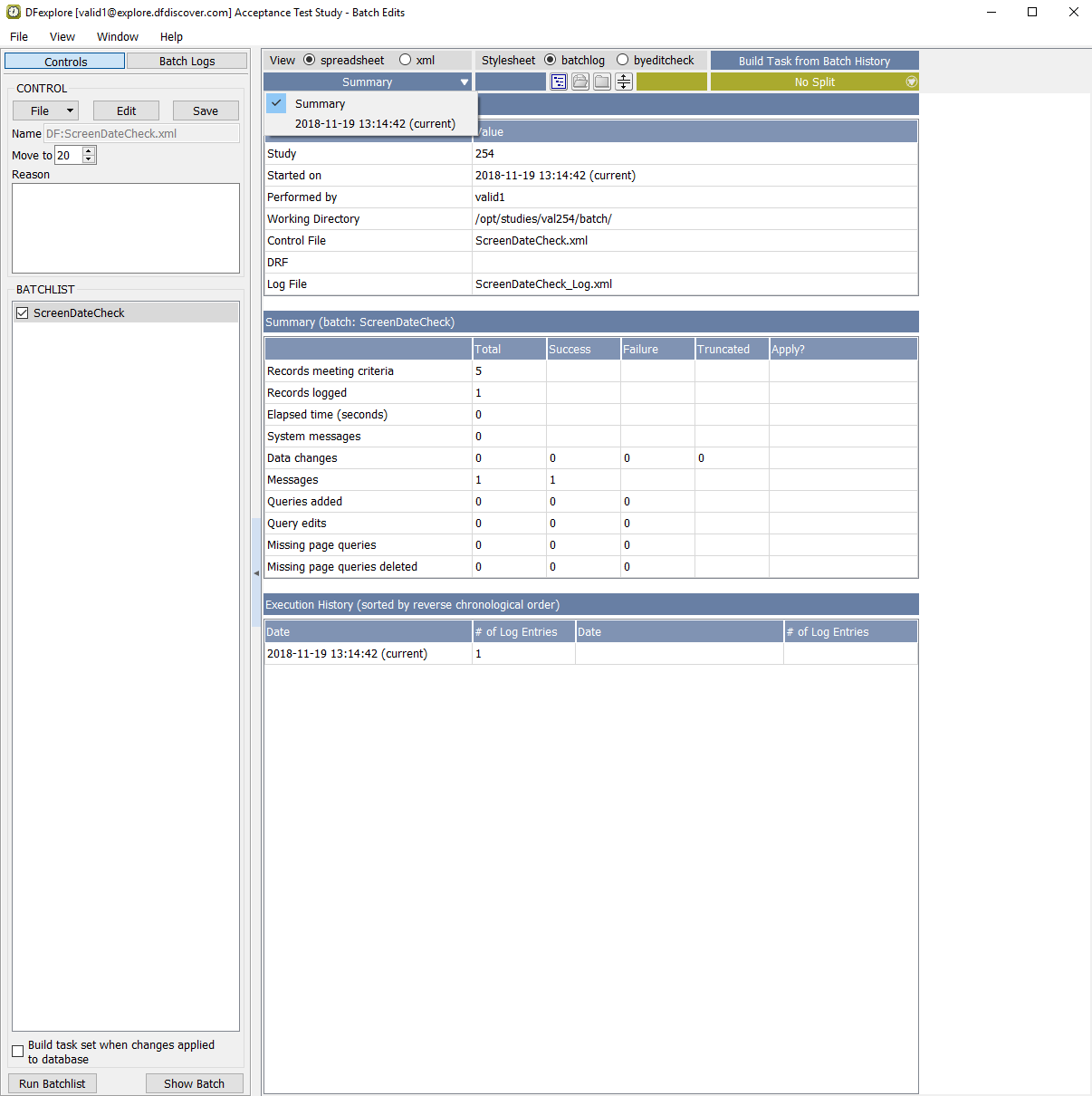Click the DFexplore app icon in title bar
Image resolution: width=1092 pixels, height=1096 pixels.
14,13
